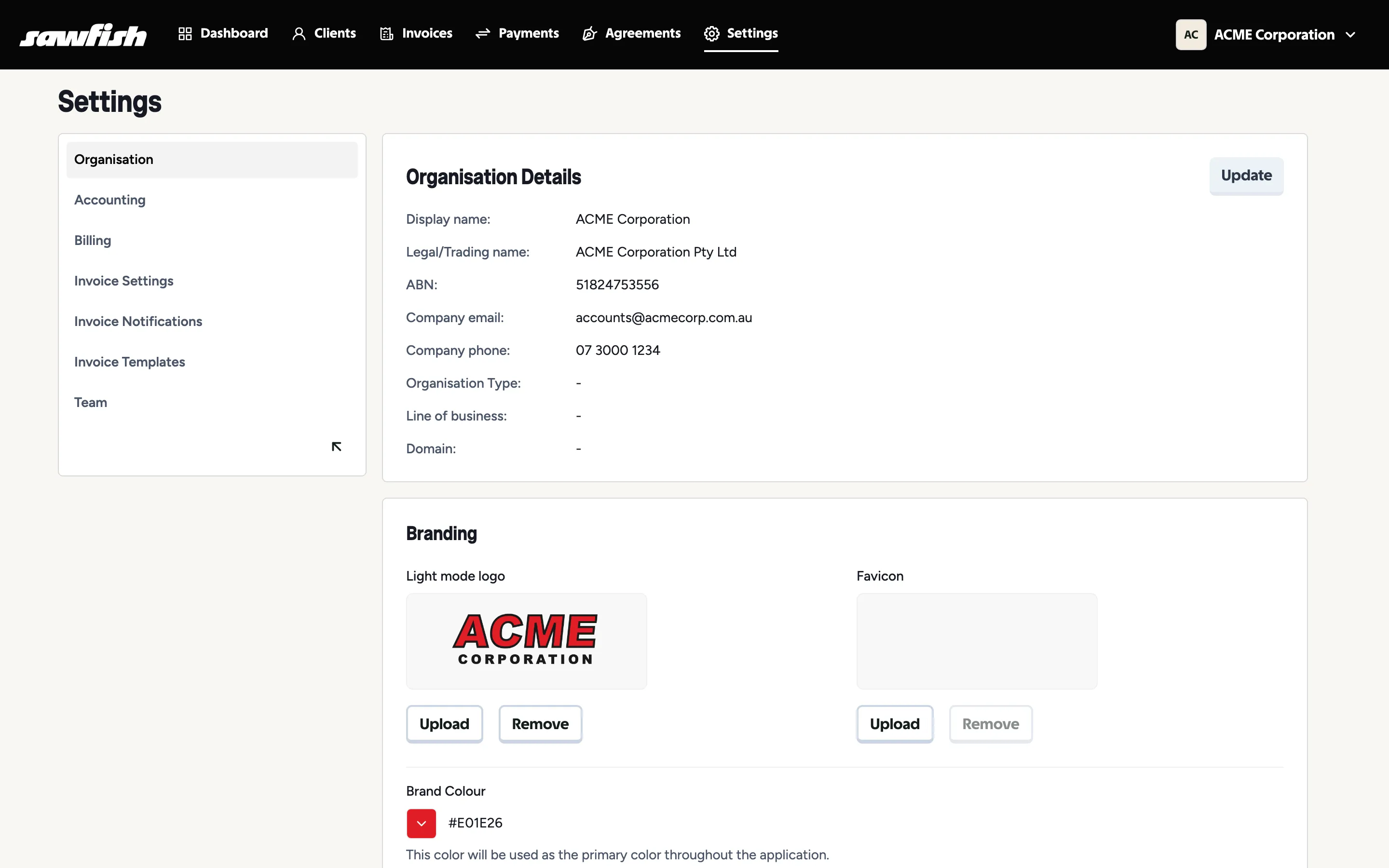1389x868 pixels.
Task: Click the Domain label
Action: coord(431,448)
